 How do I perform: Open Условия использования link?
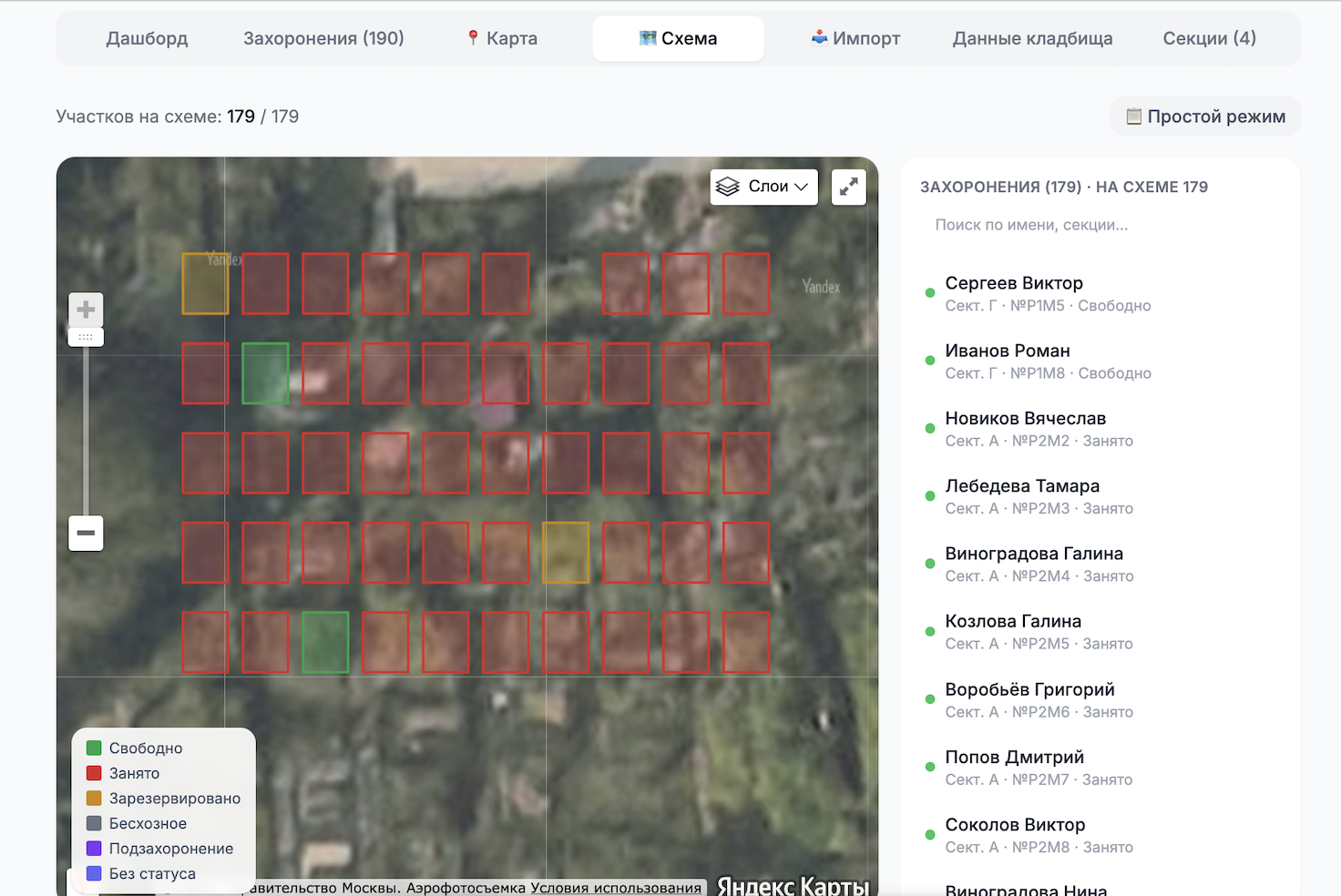point(616,888)
